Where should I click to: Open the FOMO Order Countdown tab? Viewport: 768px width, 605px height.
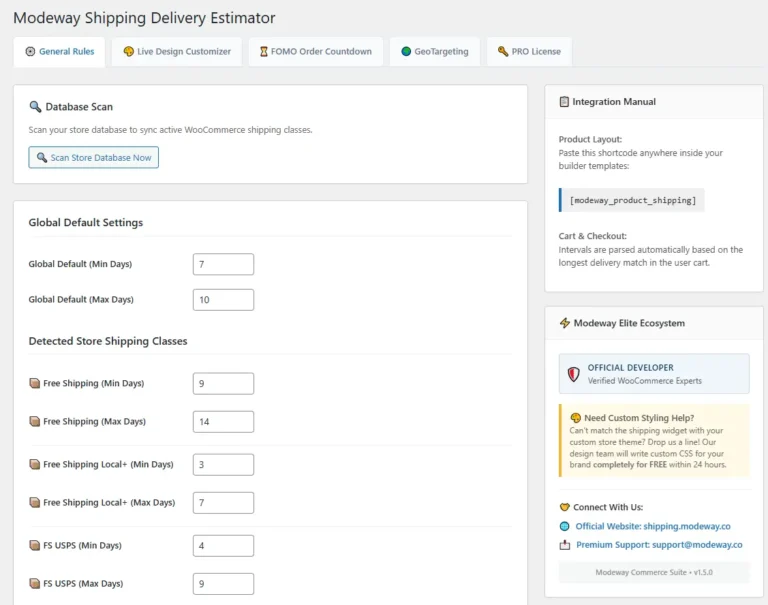(316, 51)
